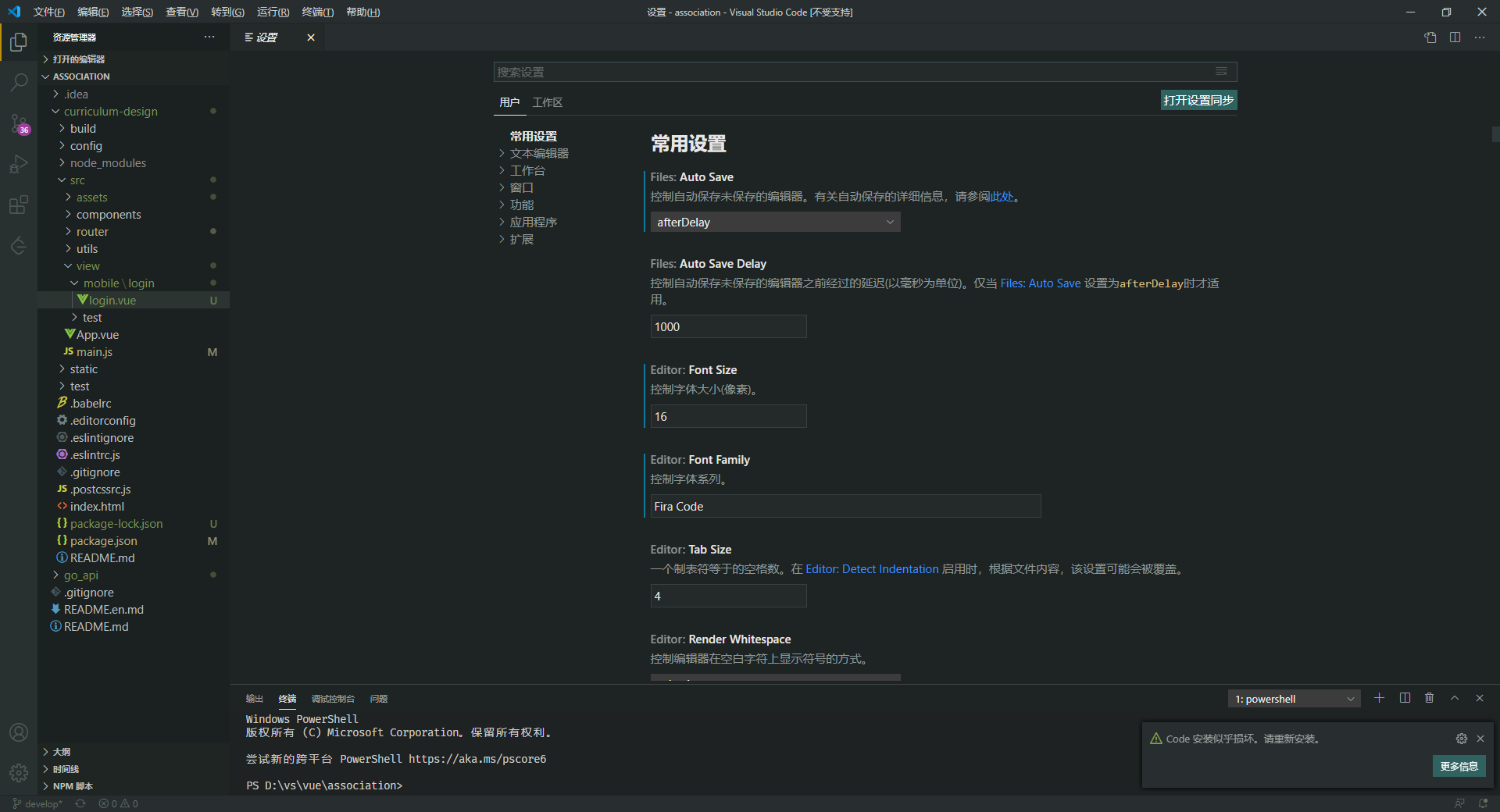1500x812 pixels.
Task: Open the Live Share view icon
Action: [x=19, y=246]
